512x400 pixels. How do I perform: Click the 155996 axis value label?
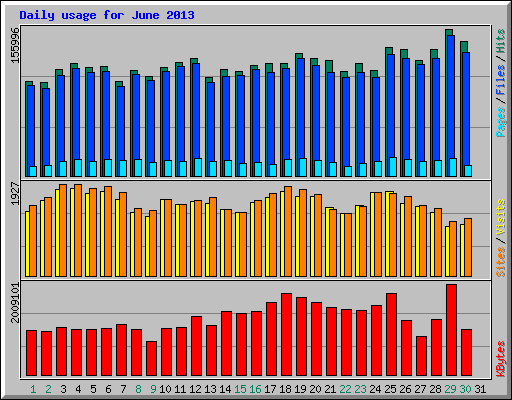15,45
